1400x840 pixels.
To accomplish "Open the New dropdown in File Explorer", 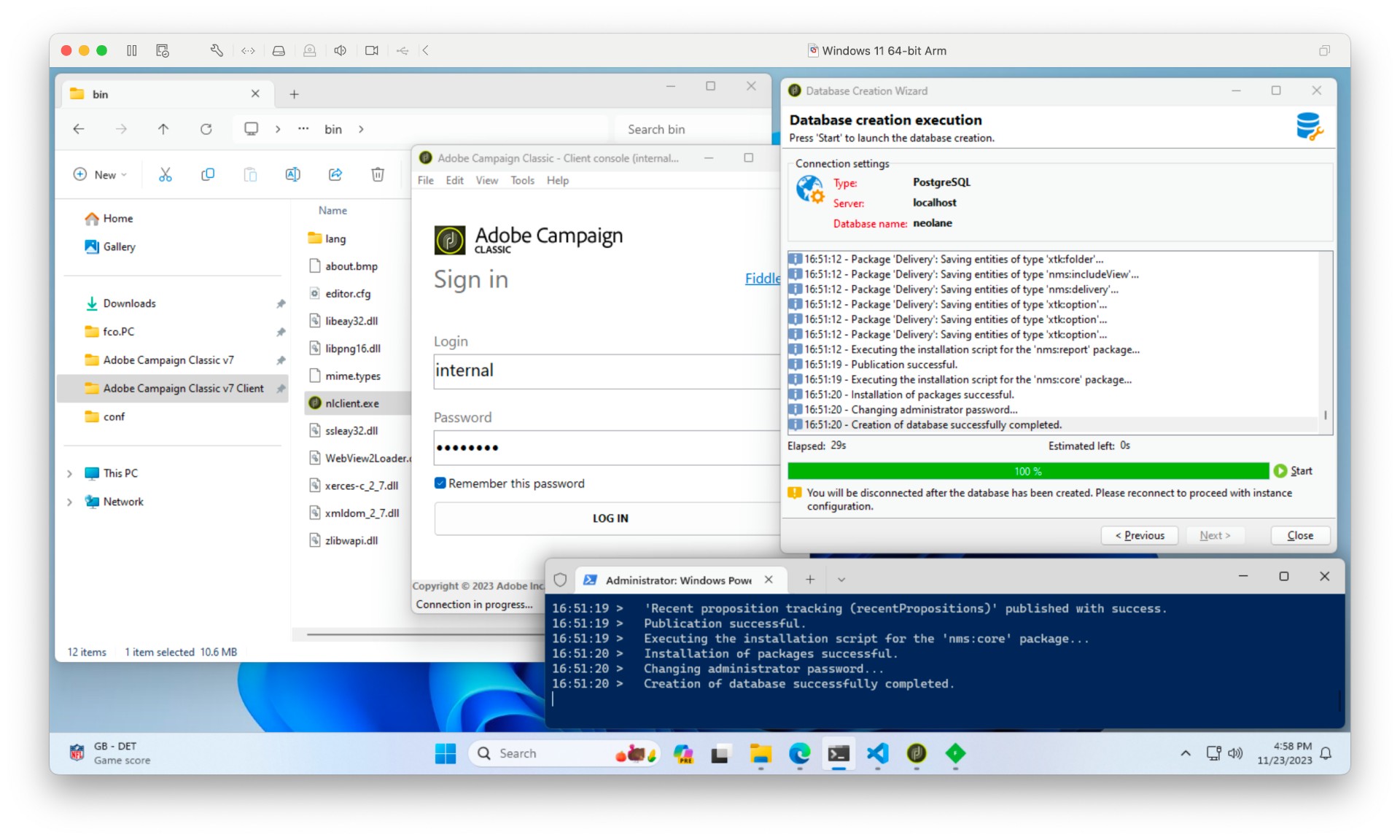I will [100, 175].
